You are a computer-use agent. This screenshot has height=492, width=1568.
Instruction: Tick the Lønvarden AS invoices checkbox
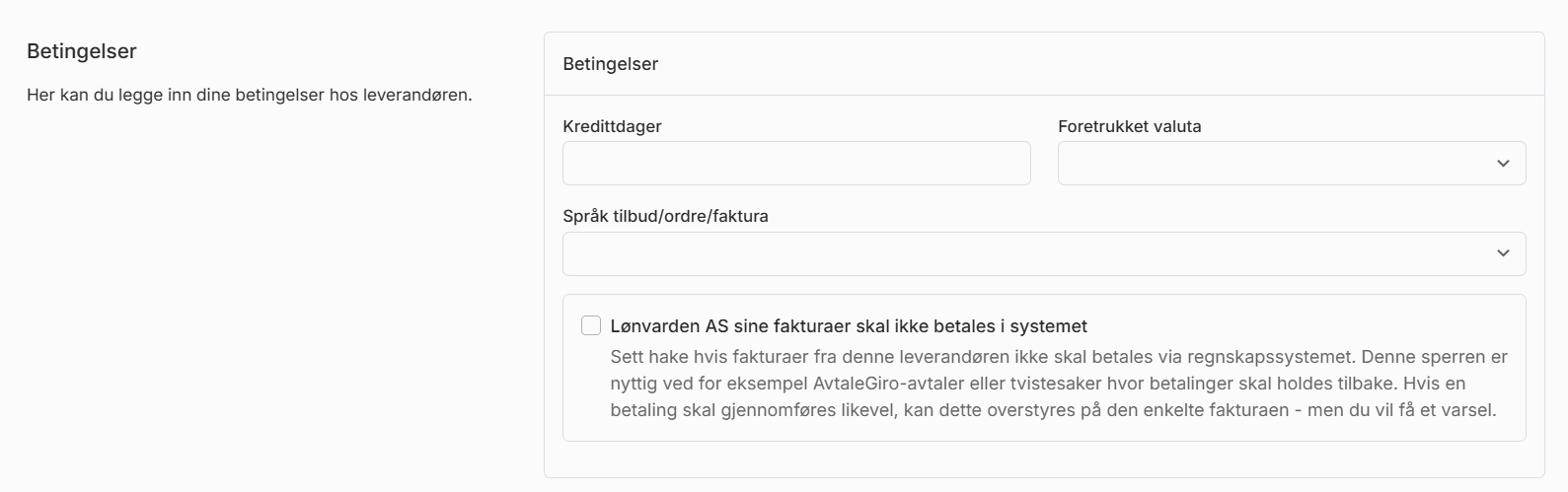(x=591, y=325)
